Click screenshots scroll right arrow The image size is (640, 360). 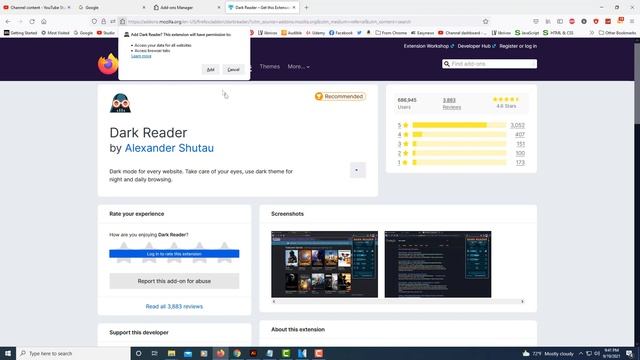522,302
